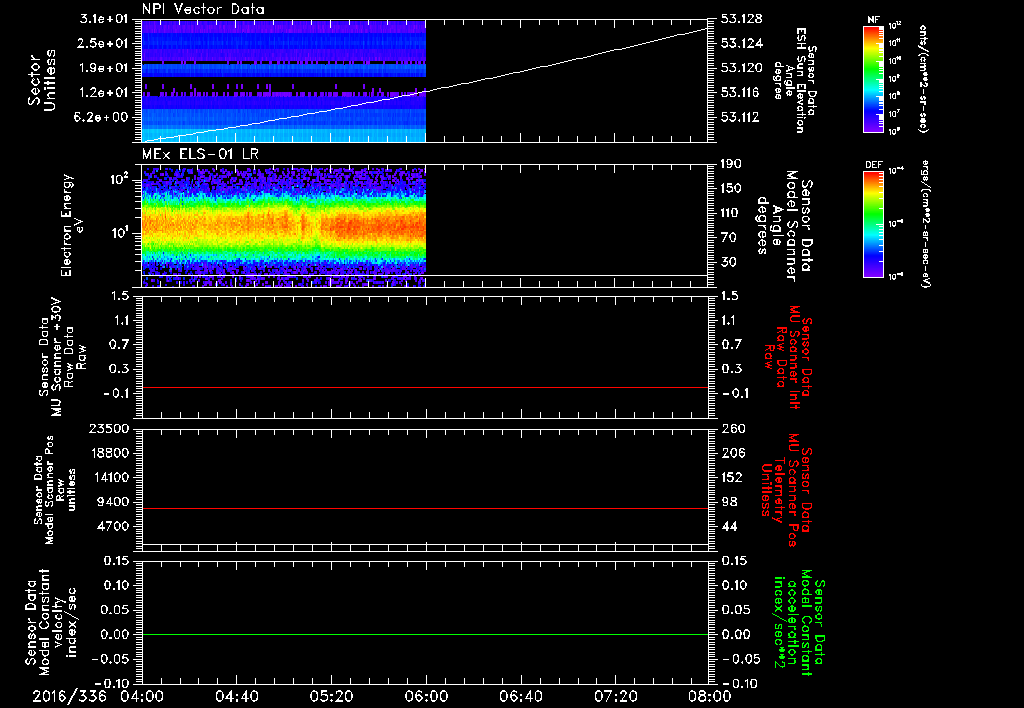Click the 53.112 elevation tick label
Viewport: 1024px width, 708px height.
tap(741, 117)
